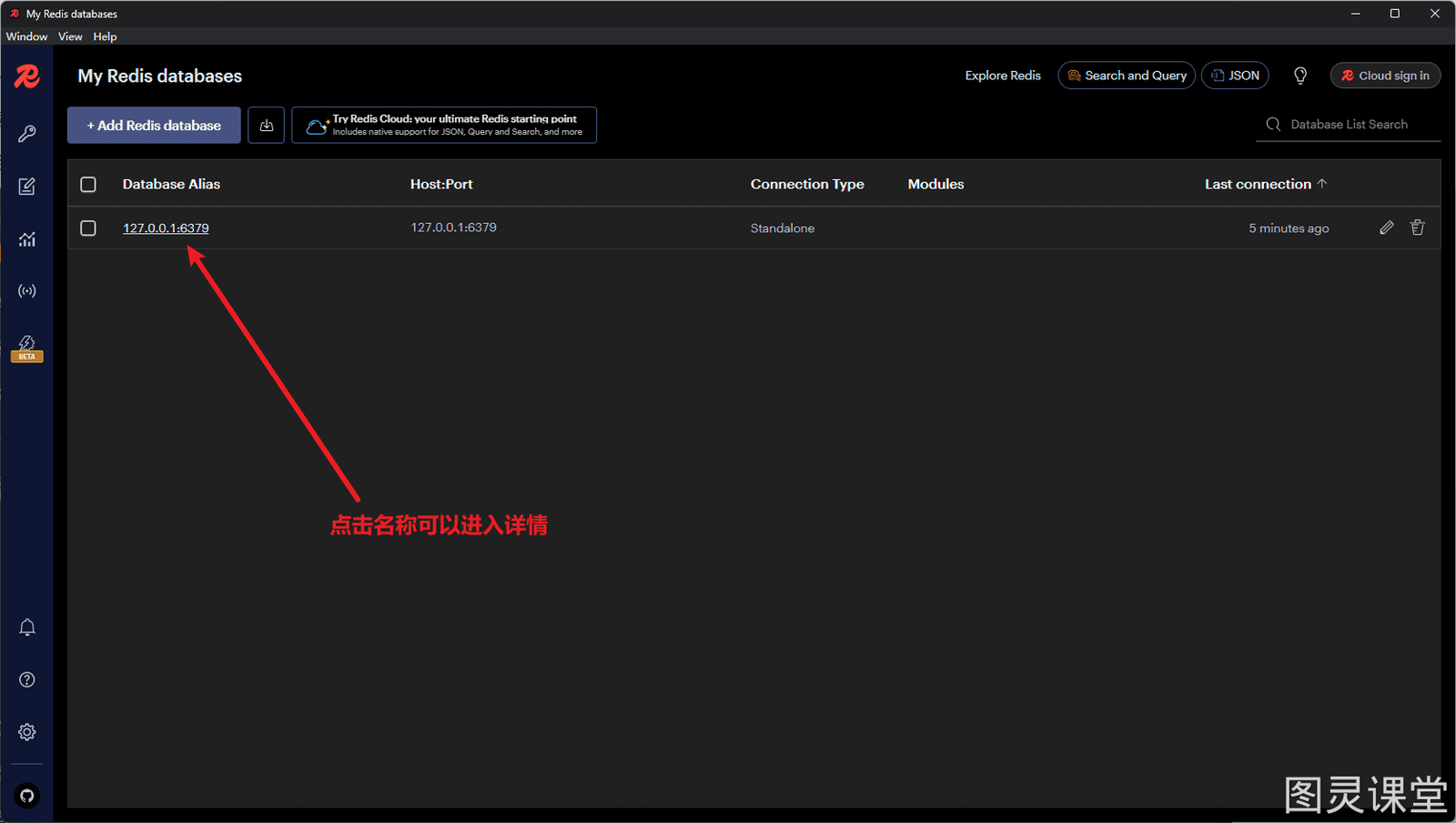Sort by Last connection column arrow

1322,184
